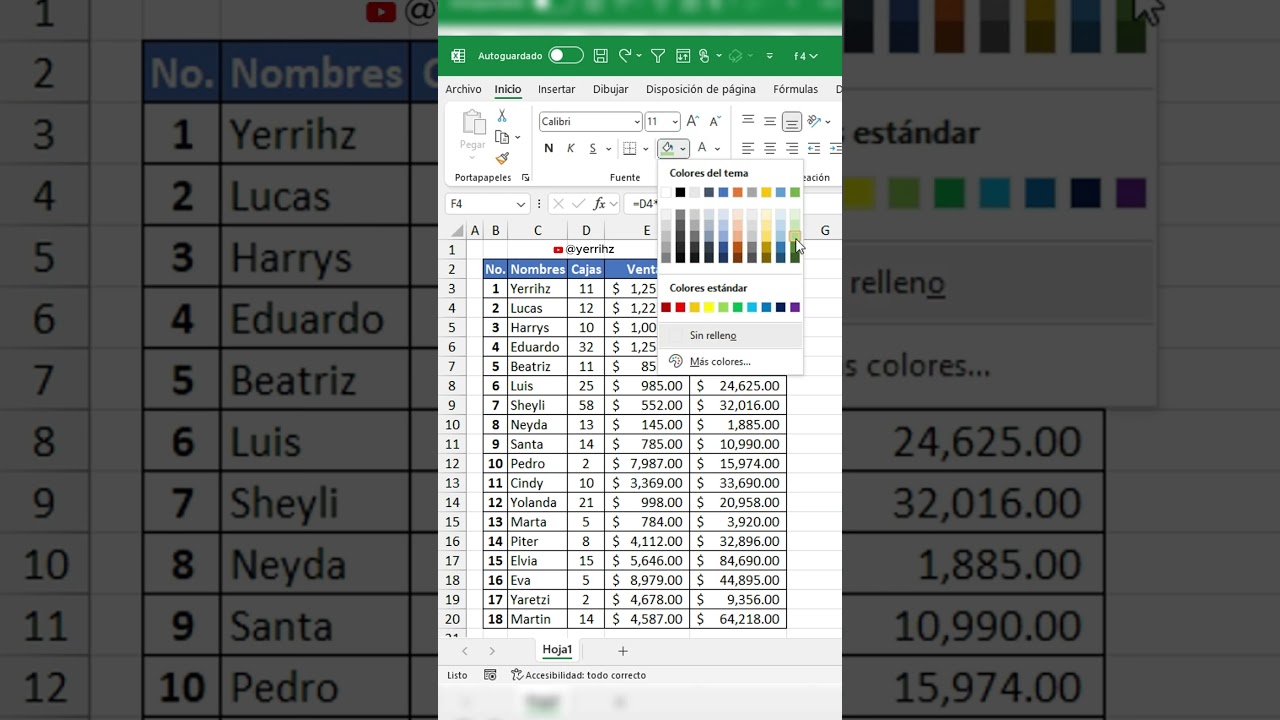
Task: Apply bold with the N button
Action: [x=548, y=149]
